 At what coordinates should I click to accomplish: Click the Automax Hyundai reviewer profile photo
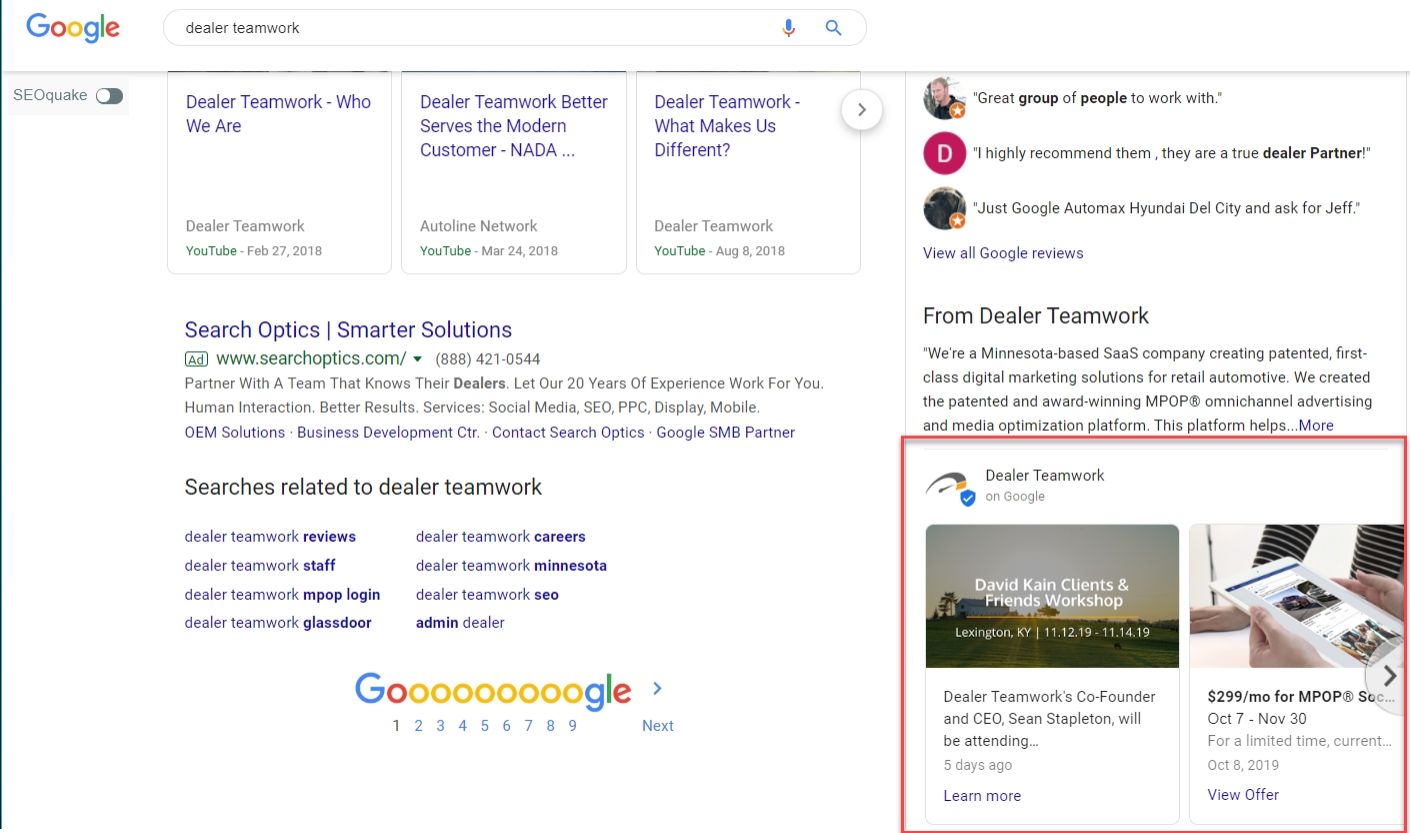click(944, 209)
